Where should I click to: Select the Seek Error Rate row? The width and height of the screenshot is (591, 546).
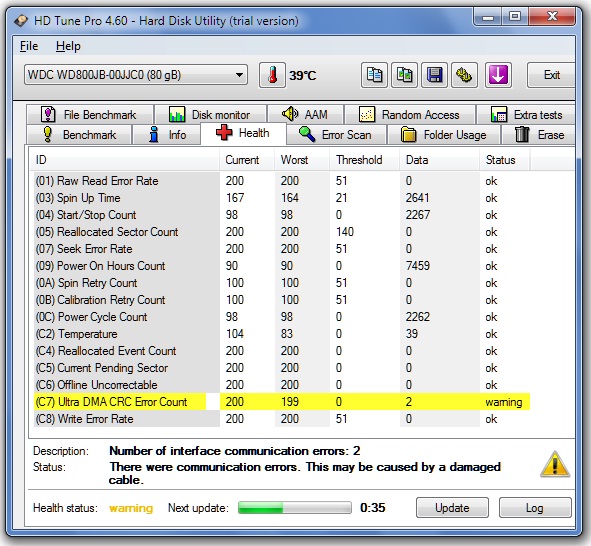point(282,249)
